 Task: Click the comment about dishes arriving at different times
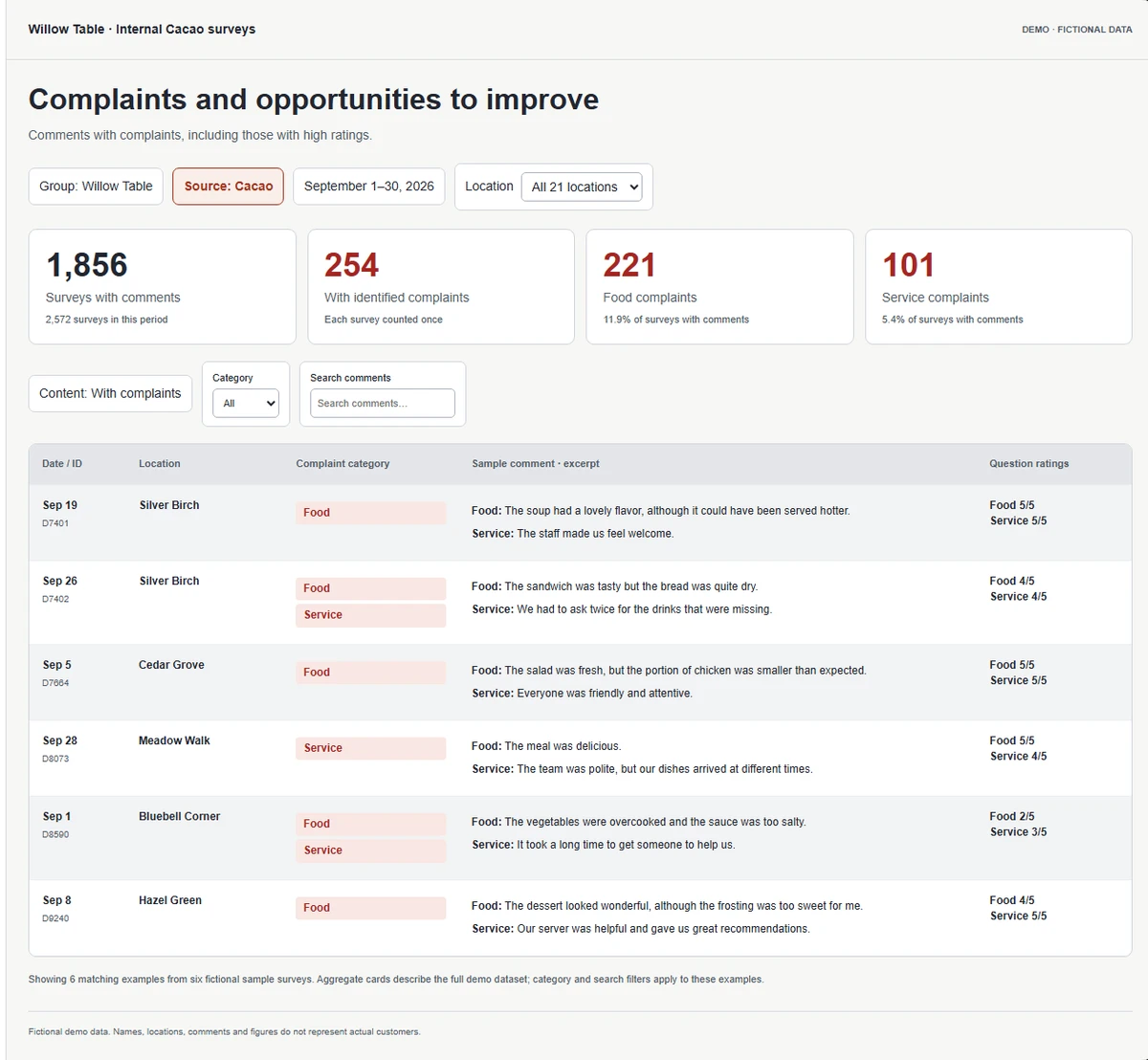(x=642, y=769)
